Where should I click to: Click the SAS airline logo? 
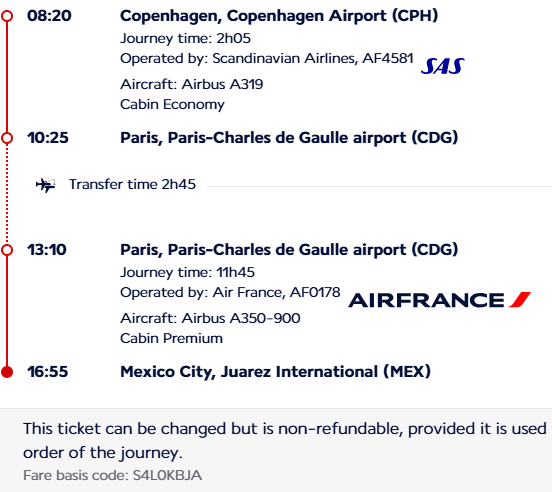(x=443, y=66)
